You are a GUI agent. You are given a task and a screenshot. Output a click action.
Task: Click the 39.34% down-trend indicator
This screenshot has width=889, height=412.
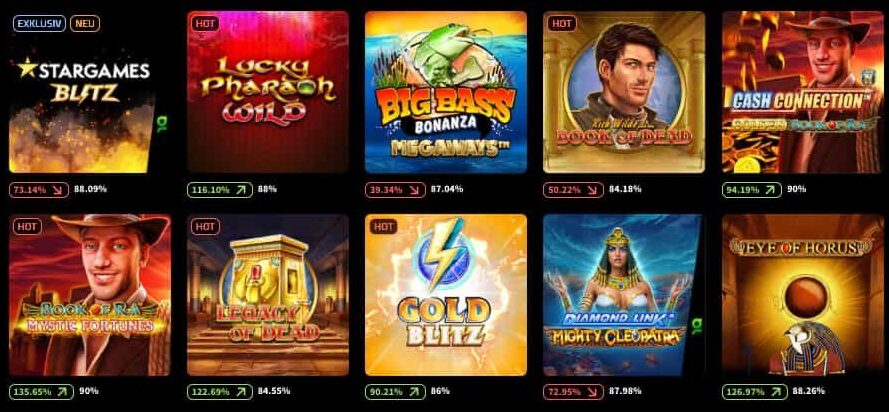395,189
